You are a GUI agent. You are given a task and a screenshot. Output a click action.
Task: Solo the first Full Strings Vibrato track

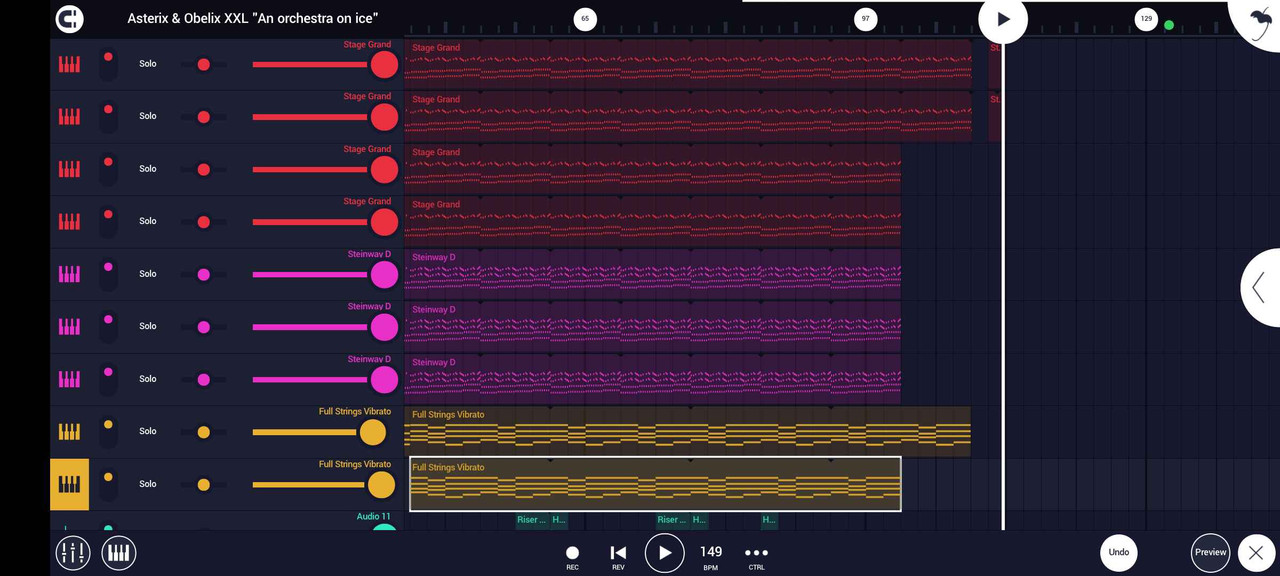tap(148, 431)
